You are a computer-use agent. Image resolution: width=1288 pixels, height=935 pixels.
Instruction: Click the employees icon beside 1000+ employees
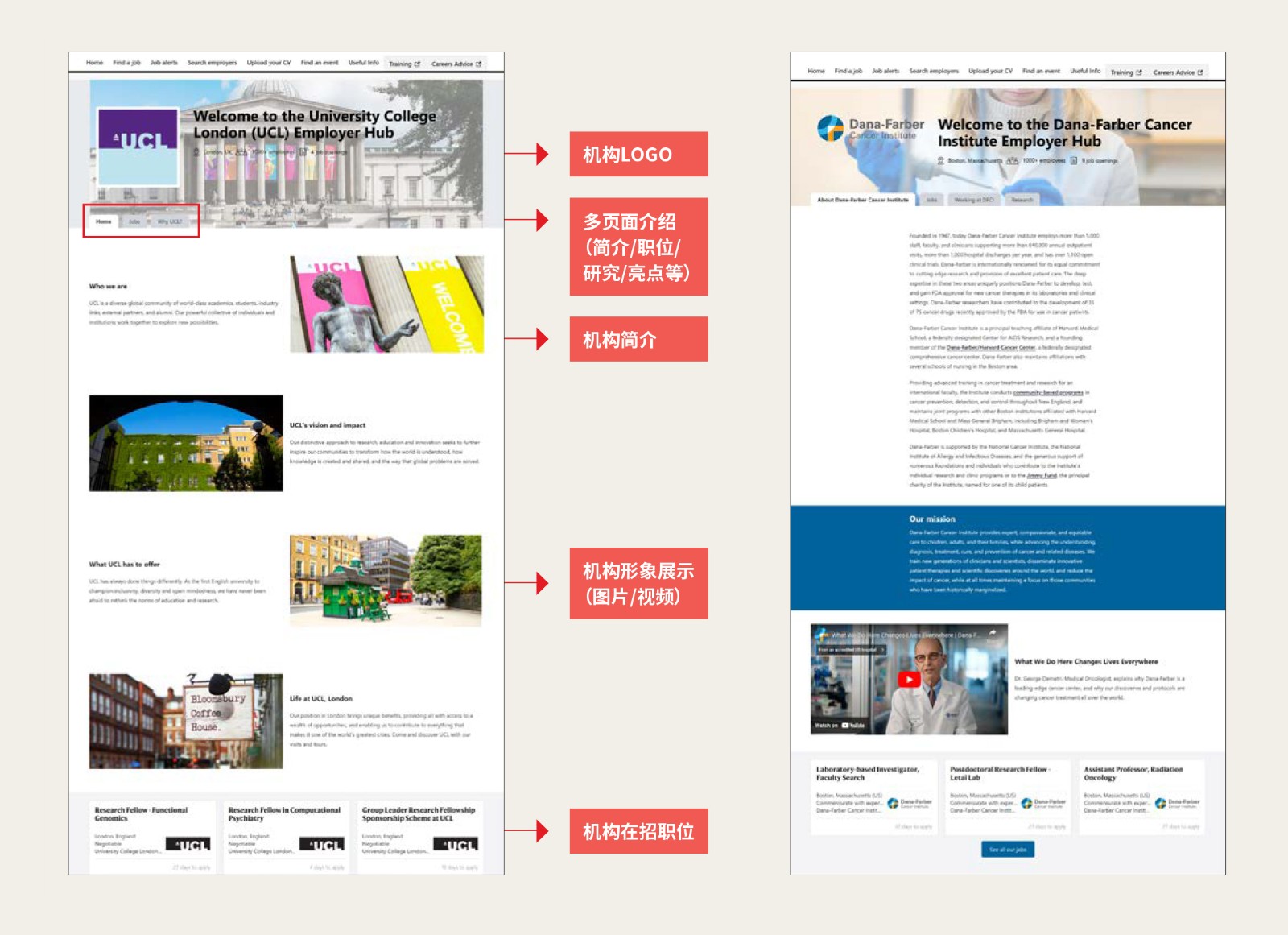tap(1012, 160)
